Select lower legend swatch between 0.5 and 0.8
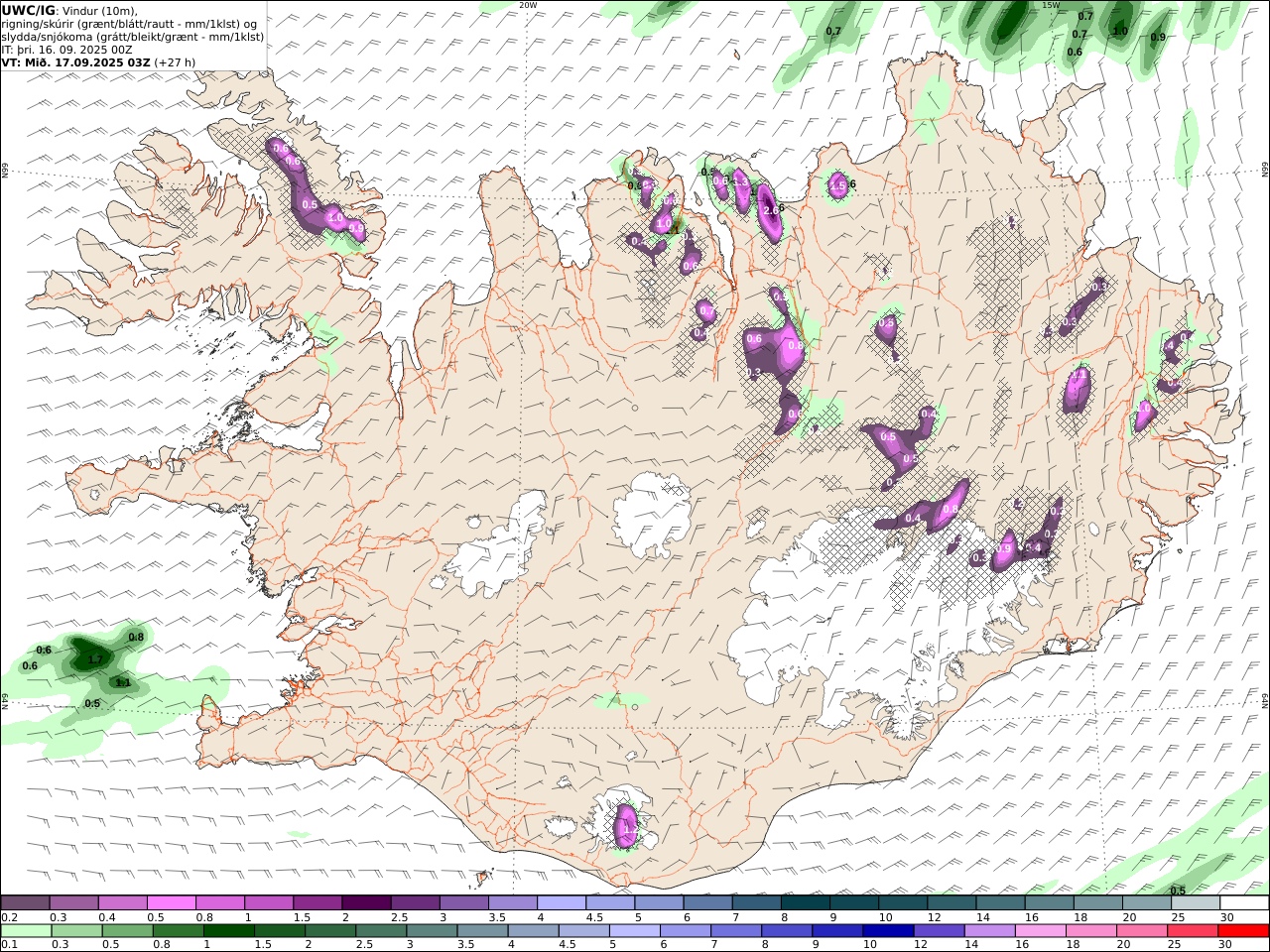The height and width of the screenshot is (952, 1270). [127, 931]
